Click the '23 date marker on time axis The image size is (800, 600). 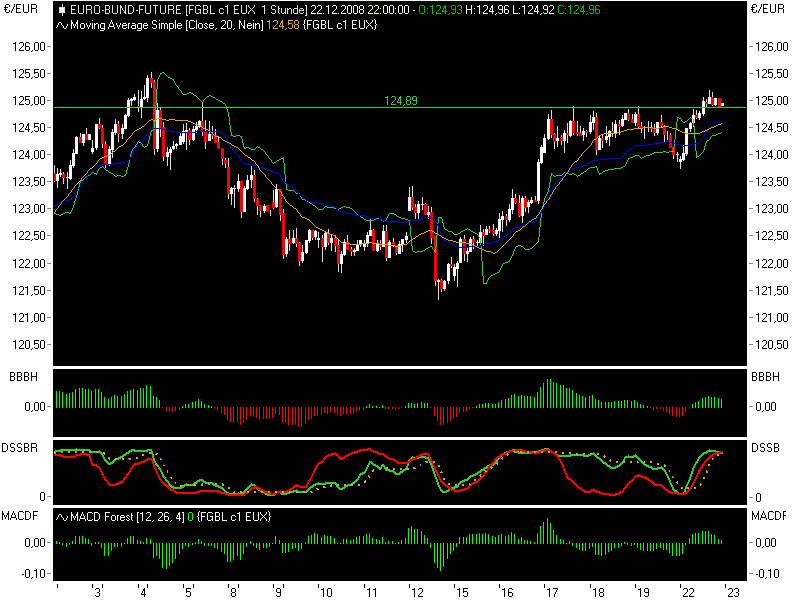[x=733, y=592]
